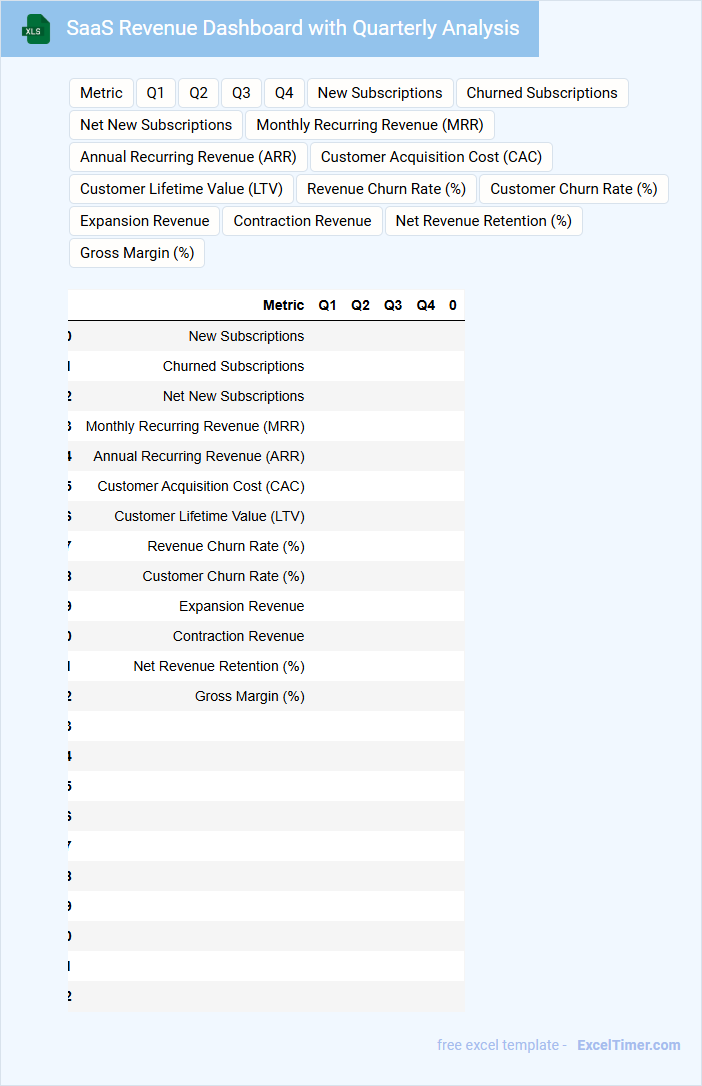Select Customer Churn Rate (%) table row
The image size is (702, 1086).
point(266,576)
